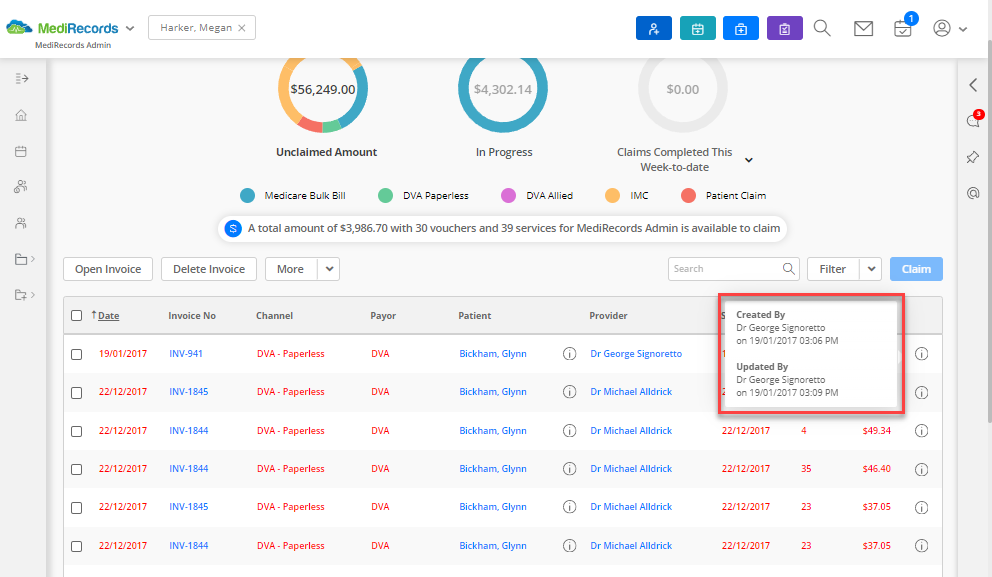Image resolution: width=992 pixels, height=577 pixels.
Task: Open the MediRecords logo dropdown arrow
Action: point(130,28)
